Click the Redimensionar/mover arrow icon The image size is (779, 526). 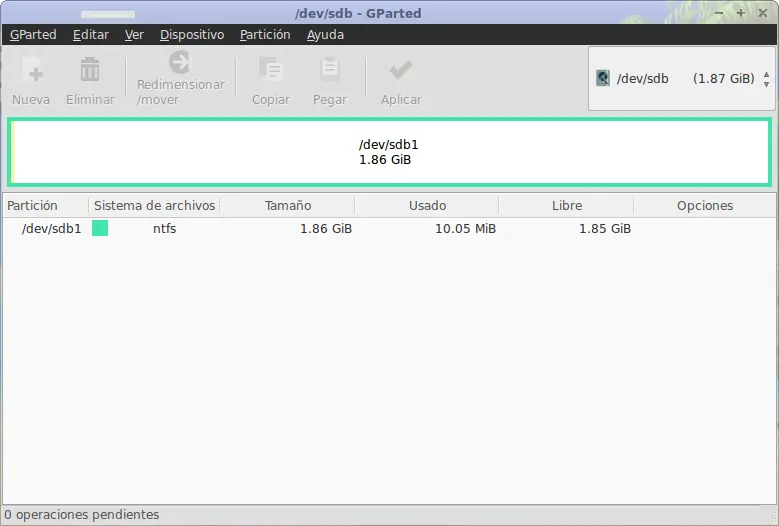click(179, 62)
